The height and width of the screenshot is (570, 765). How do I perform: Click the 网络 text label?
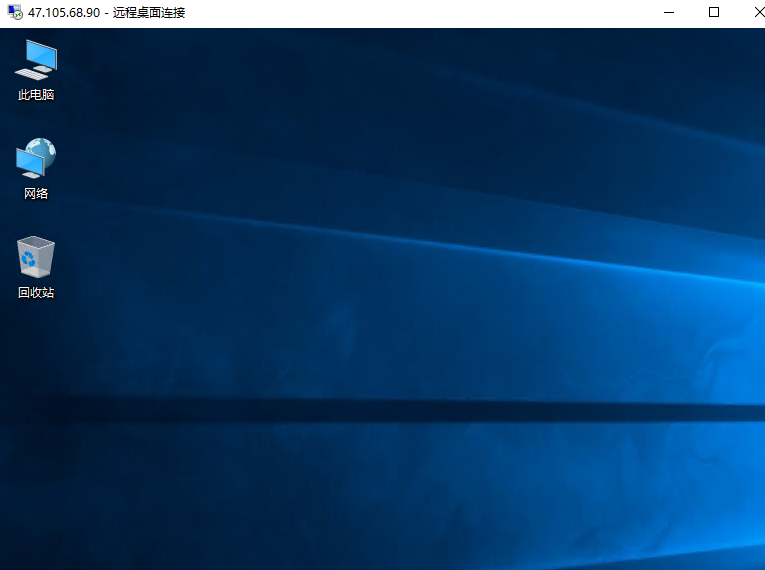35,194
